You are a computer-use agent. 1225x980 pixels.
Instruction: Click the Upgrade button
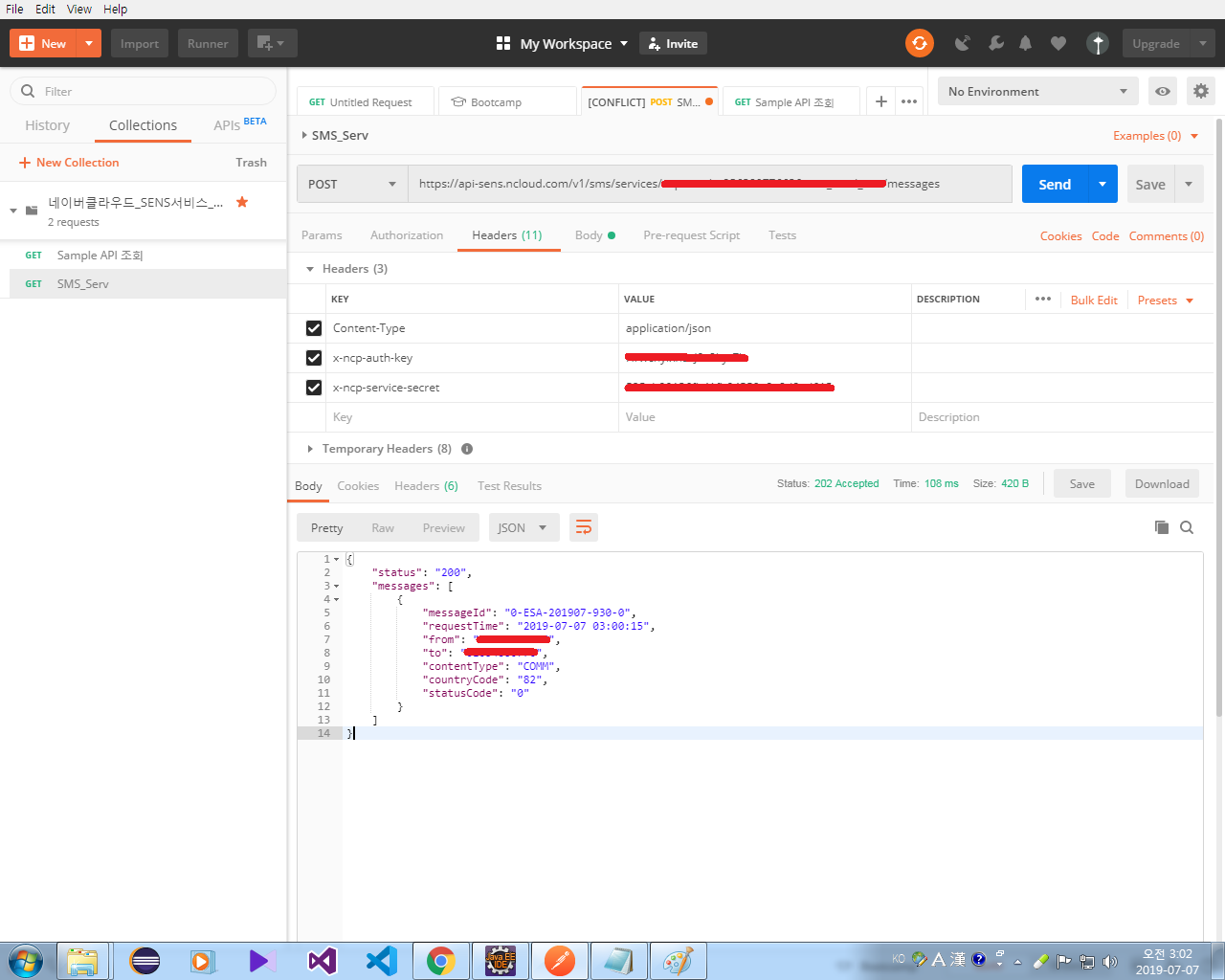[1156, 43]
